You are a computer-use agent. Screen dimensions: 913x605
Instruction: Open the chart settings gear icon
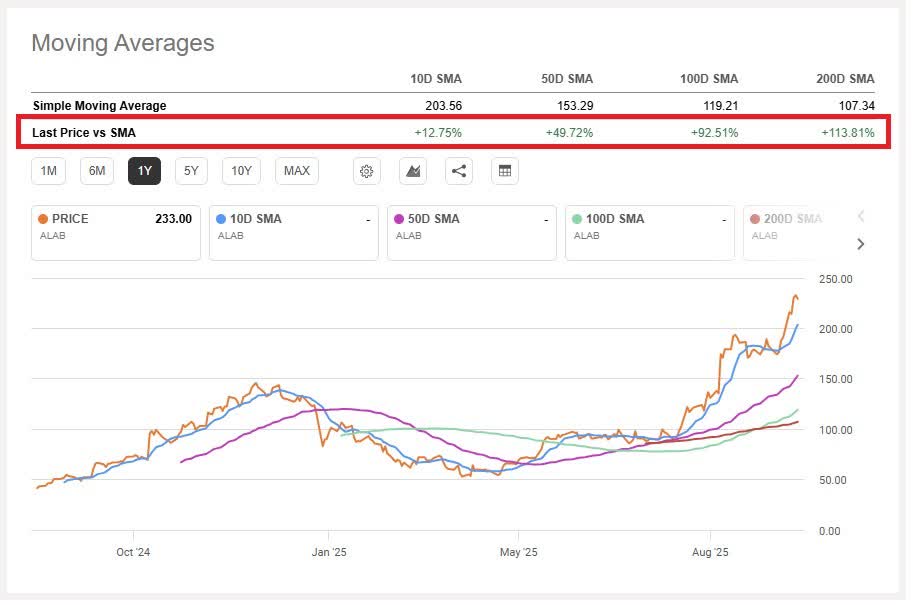(x=366, y=171)
